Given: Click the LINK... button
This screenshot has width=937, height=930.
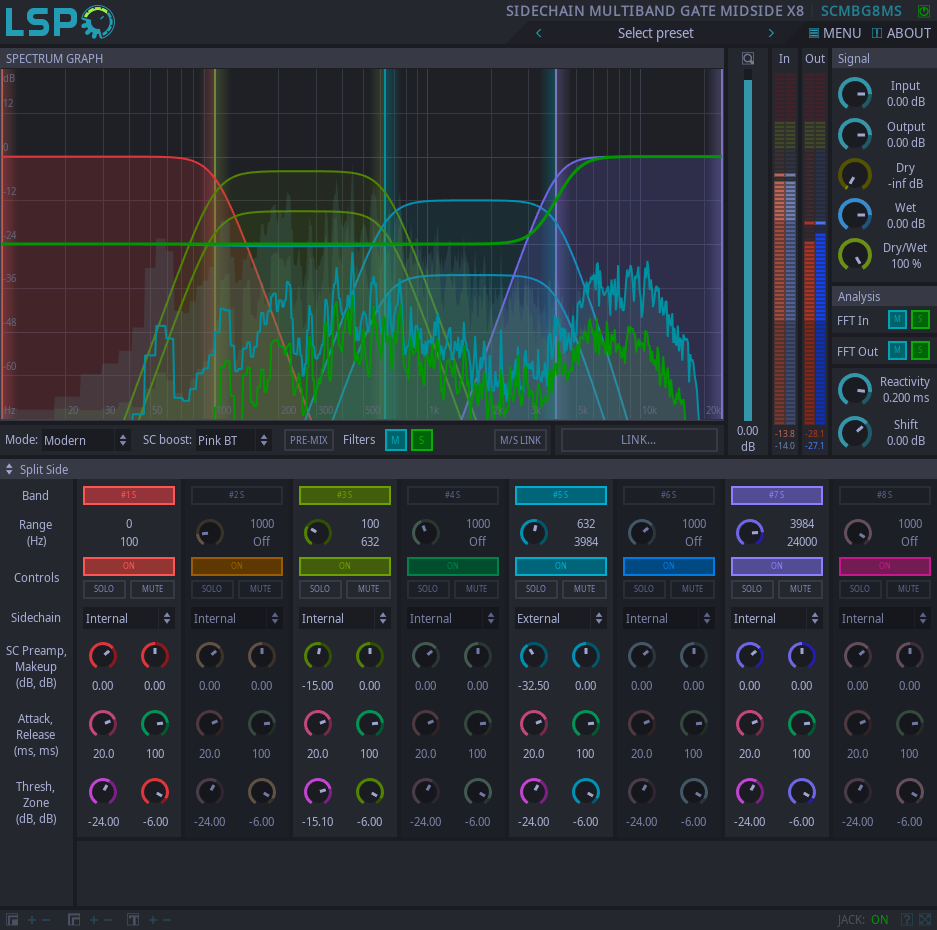Looking at the screenshot, I should click(x=639, y=440).
